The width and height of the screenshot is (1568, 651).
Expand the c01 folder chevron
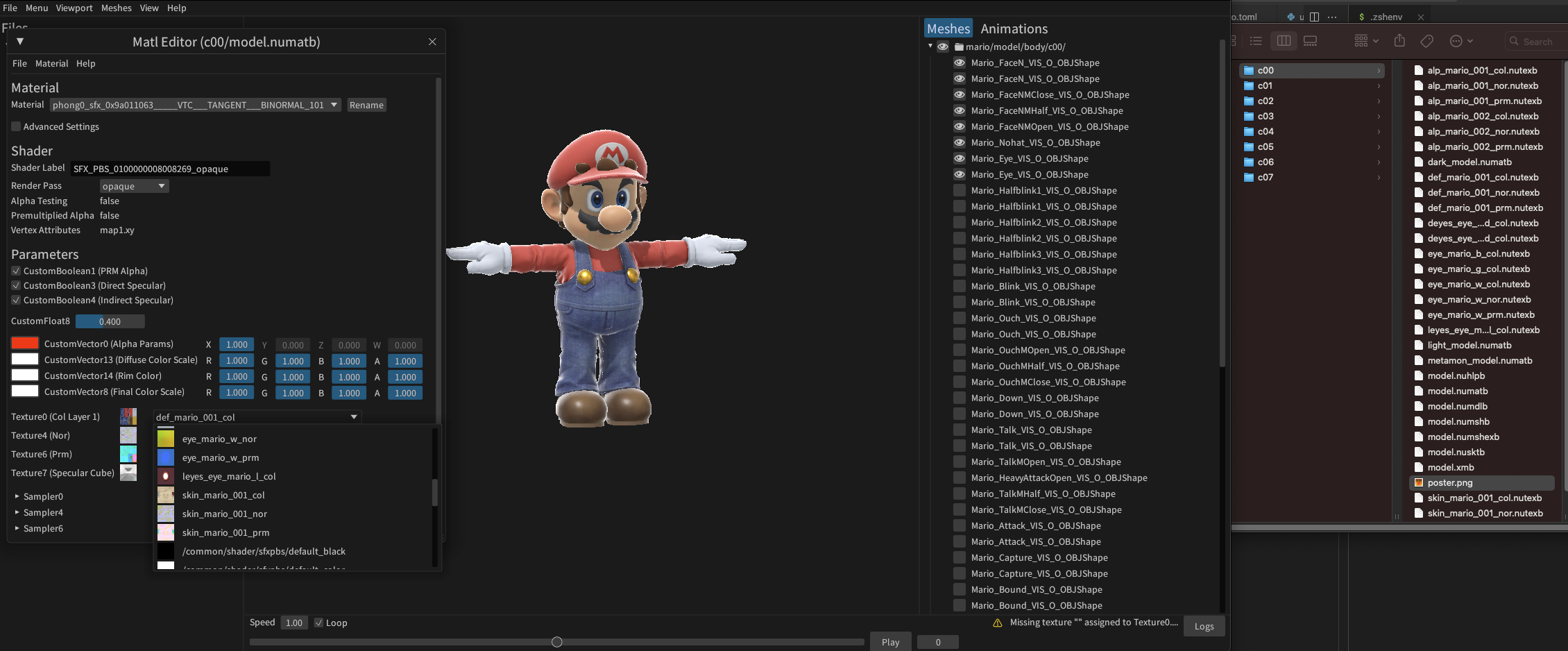(x=1379, y=85)
